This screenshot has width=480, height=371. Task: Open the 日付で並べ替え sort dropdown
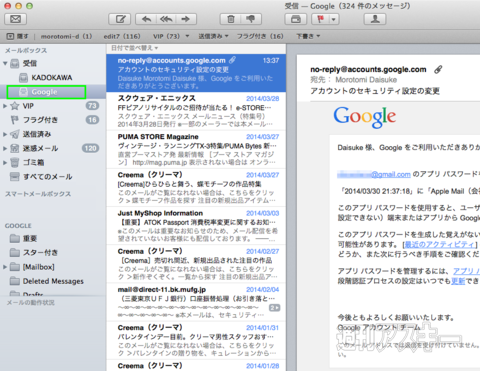[x=134, y=48]
